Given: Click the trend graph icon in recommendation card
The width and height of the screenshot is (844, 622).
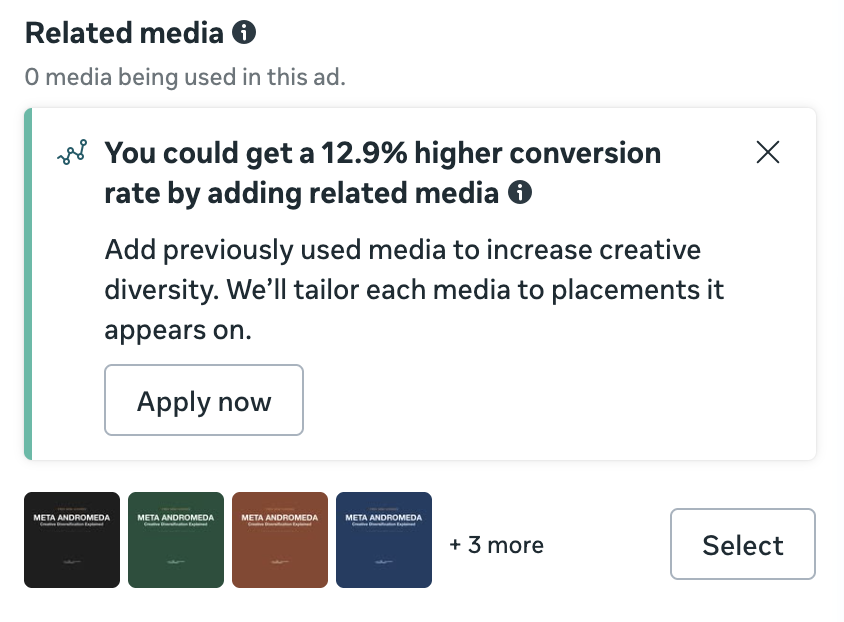Looking at the screenshot, I should coord(71,153).
